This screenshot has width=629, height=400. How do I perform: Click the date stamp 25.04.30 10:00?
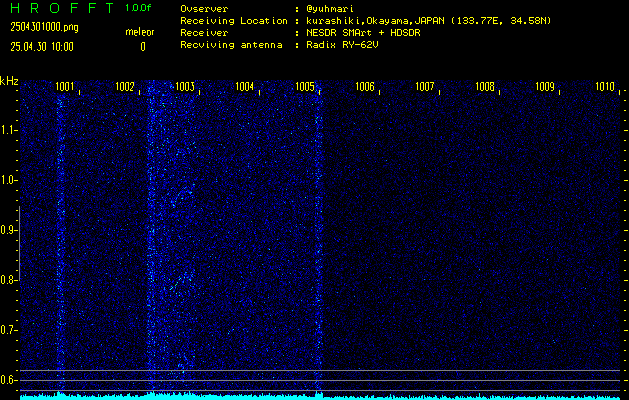coord(42,47)
